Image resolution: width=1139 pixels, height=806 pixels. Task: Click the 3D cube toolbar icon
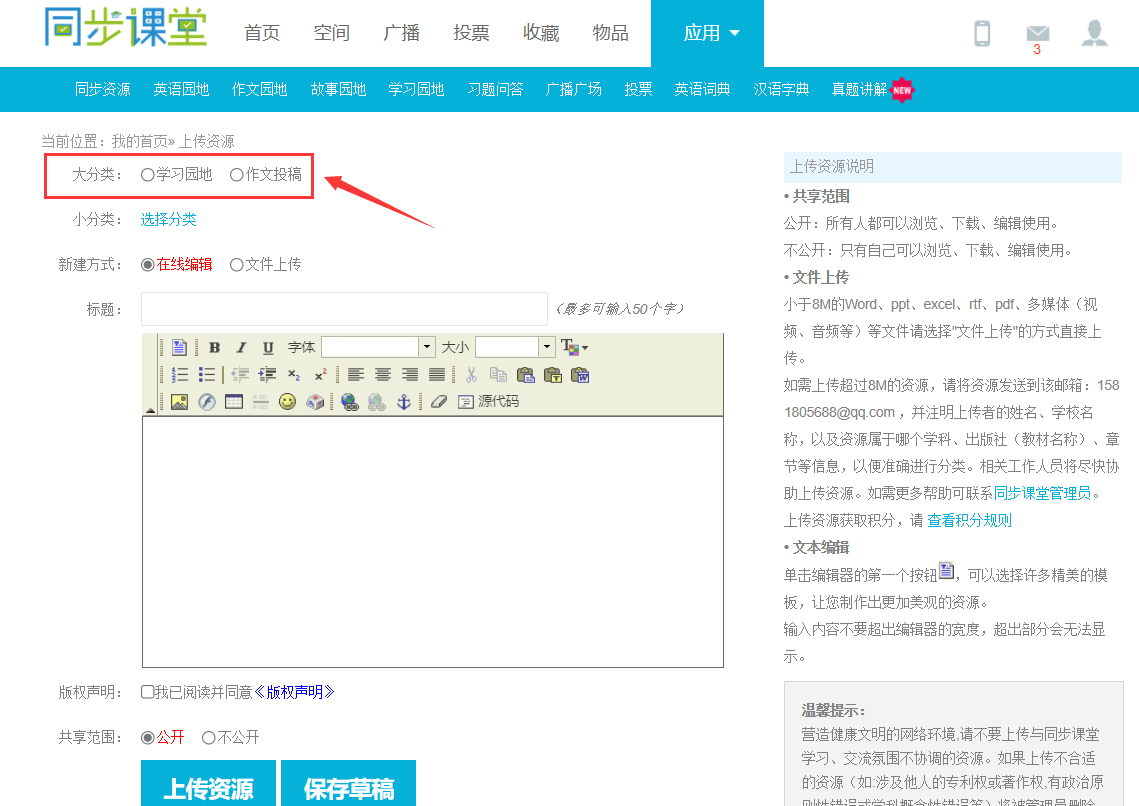click(x=315, y=402)
